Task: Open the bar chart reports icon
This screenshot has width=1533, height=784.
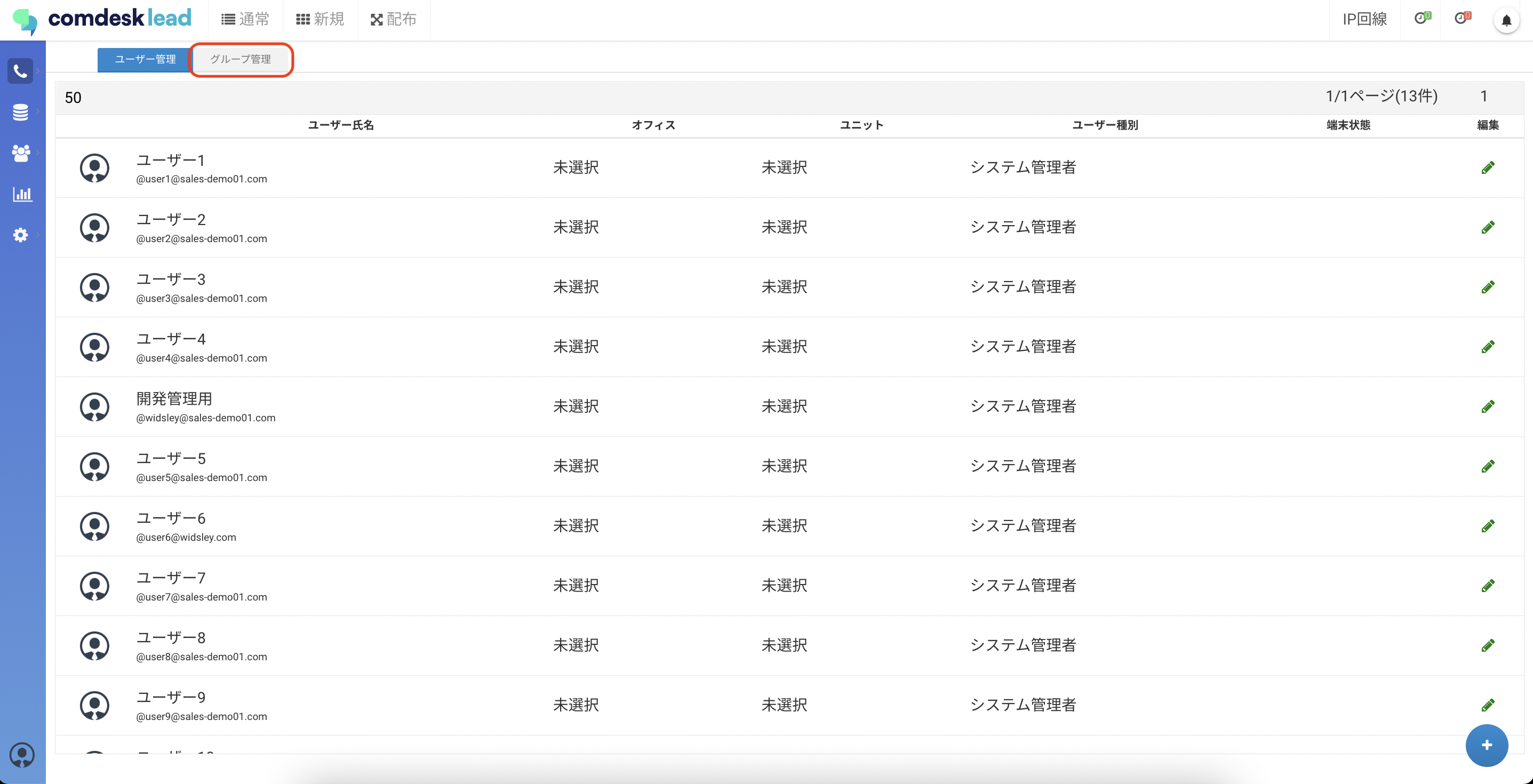Action: tap(22, 194)
